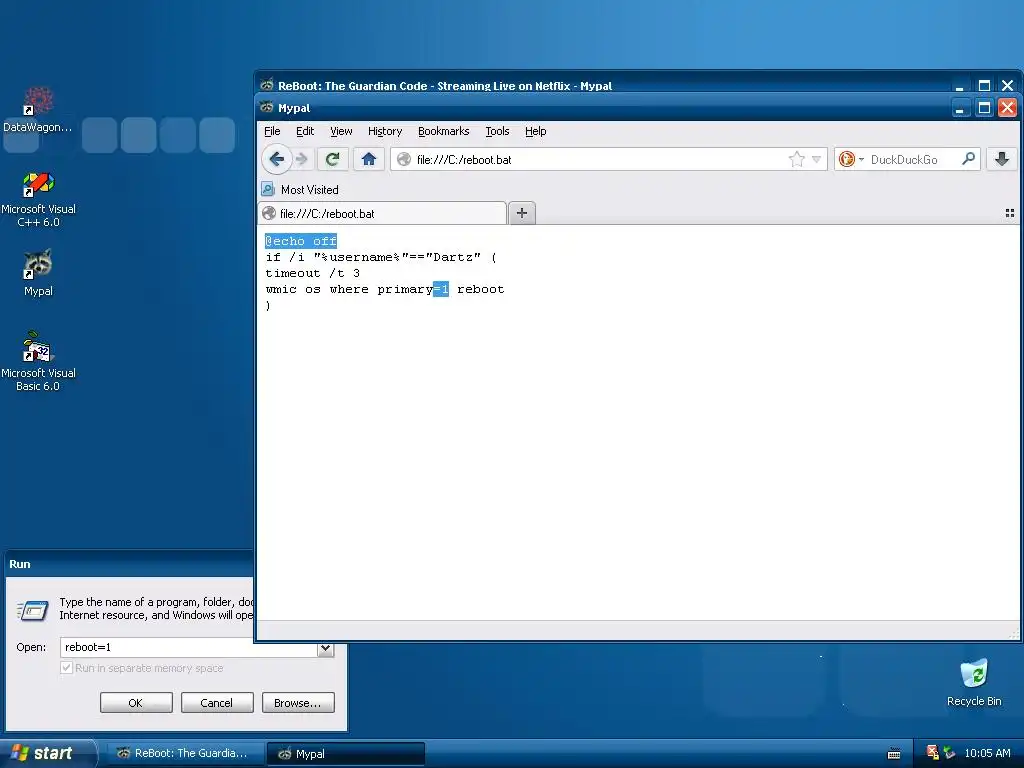Open Microsoft Visual C++ 6.0 desktop icon
This screenshot has height=768, width=1024.
pyautogui.click(x=38, y=199)
